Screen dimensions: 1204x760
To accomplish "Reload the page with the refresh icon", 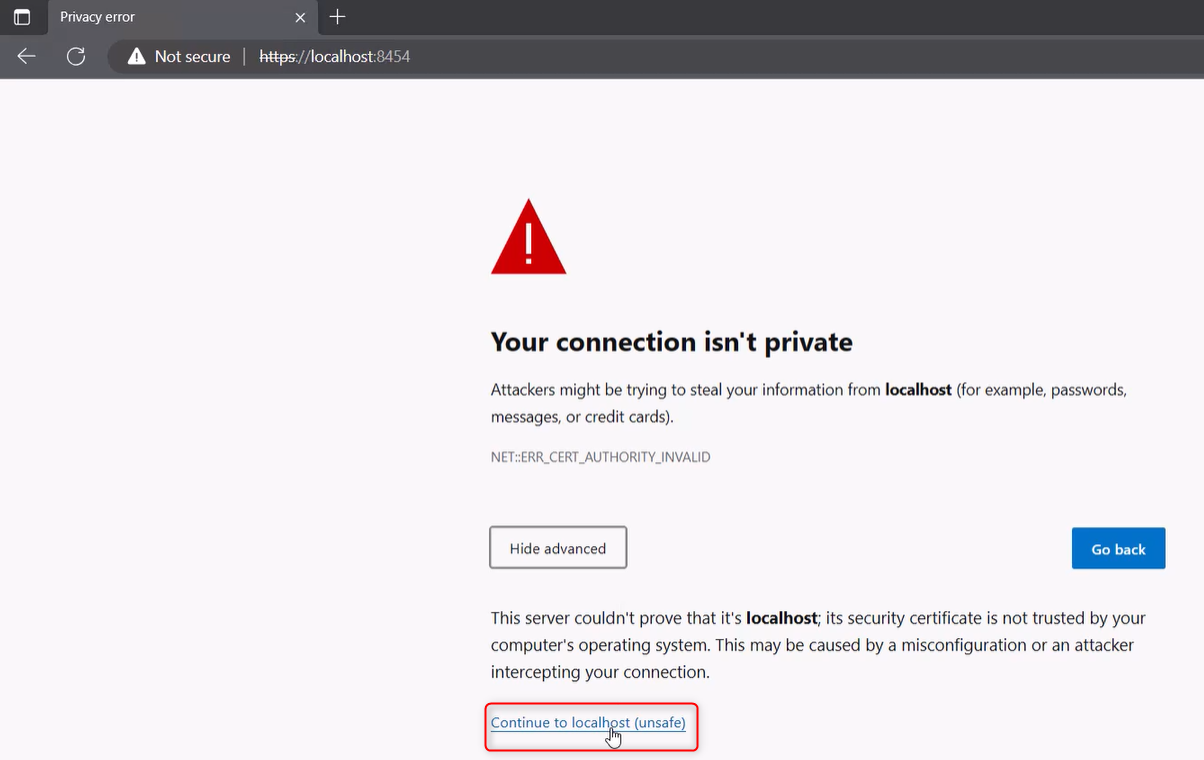I will 76,57.
